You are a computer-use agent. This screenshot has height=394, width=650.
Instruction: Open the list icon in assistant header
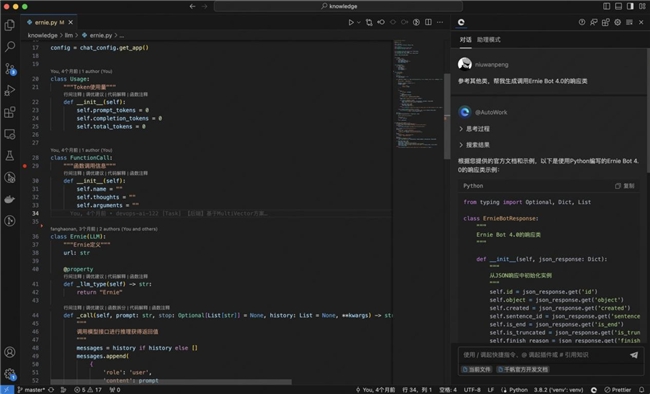pyautogui.click(x=629, y=22)
